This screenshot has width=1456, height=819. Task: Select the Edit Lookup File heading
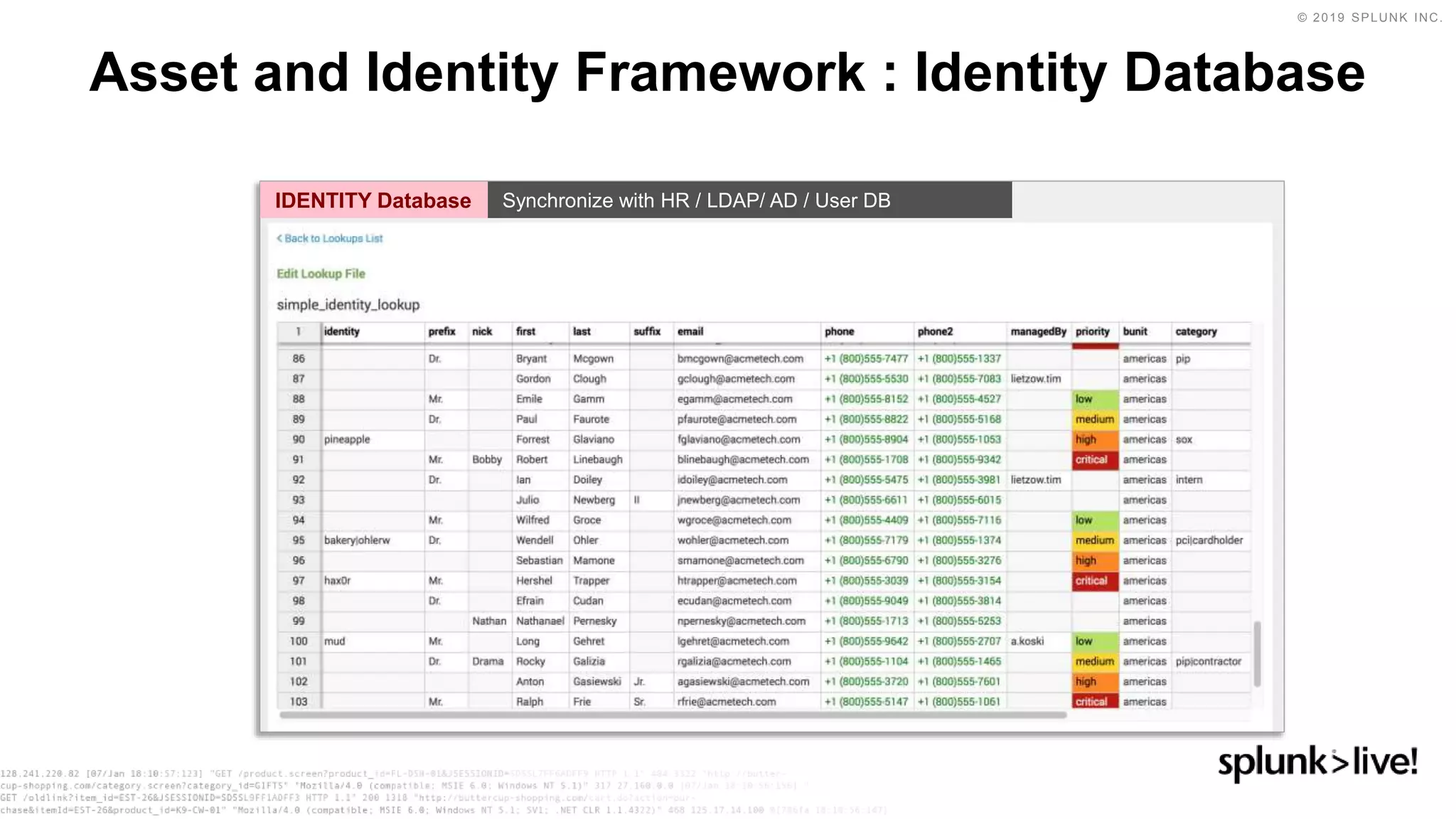coord(321,274)
